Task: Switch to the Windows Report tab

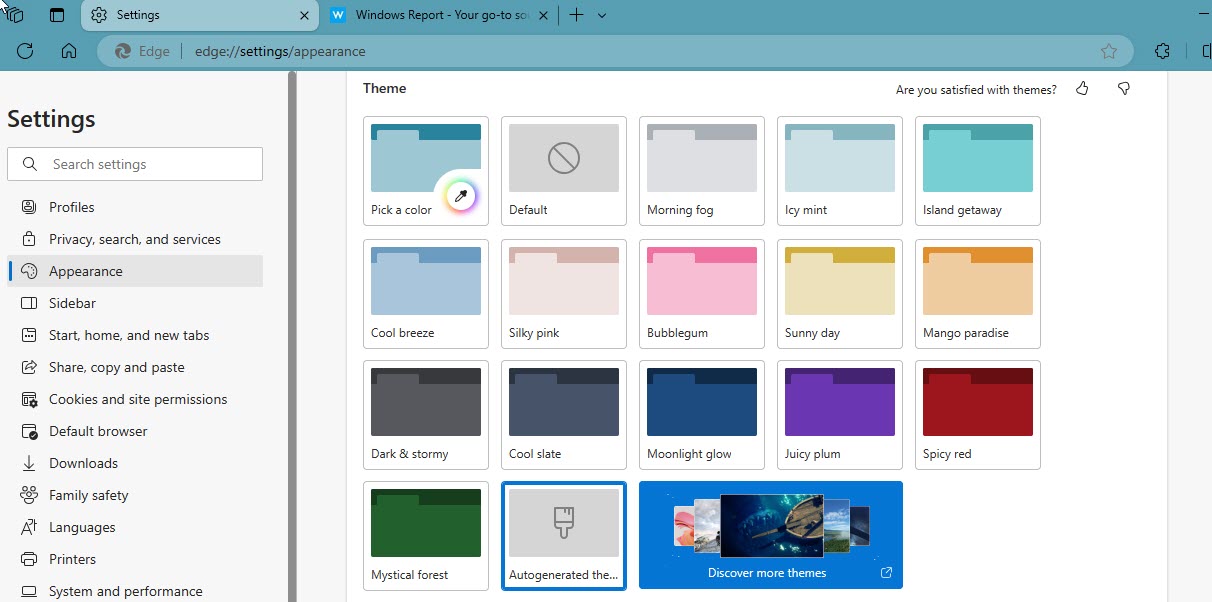Action: [439, 15]
